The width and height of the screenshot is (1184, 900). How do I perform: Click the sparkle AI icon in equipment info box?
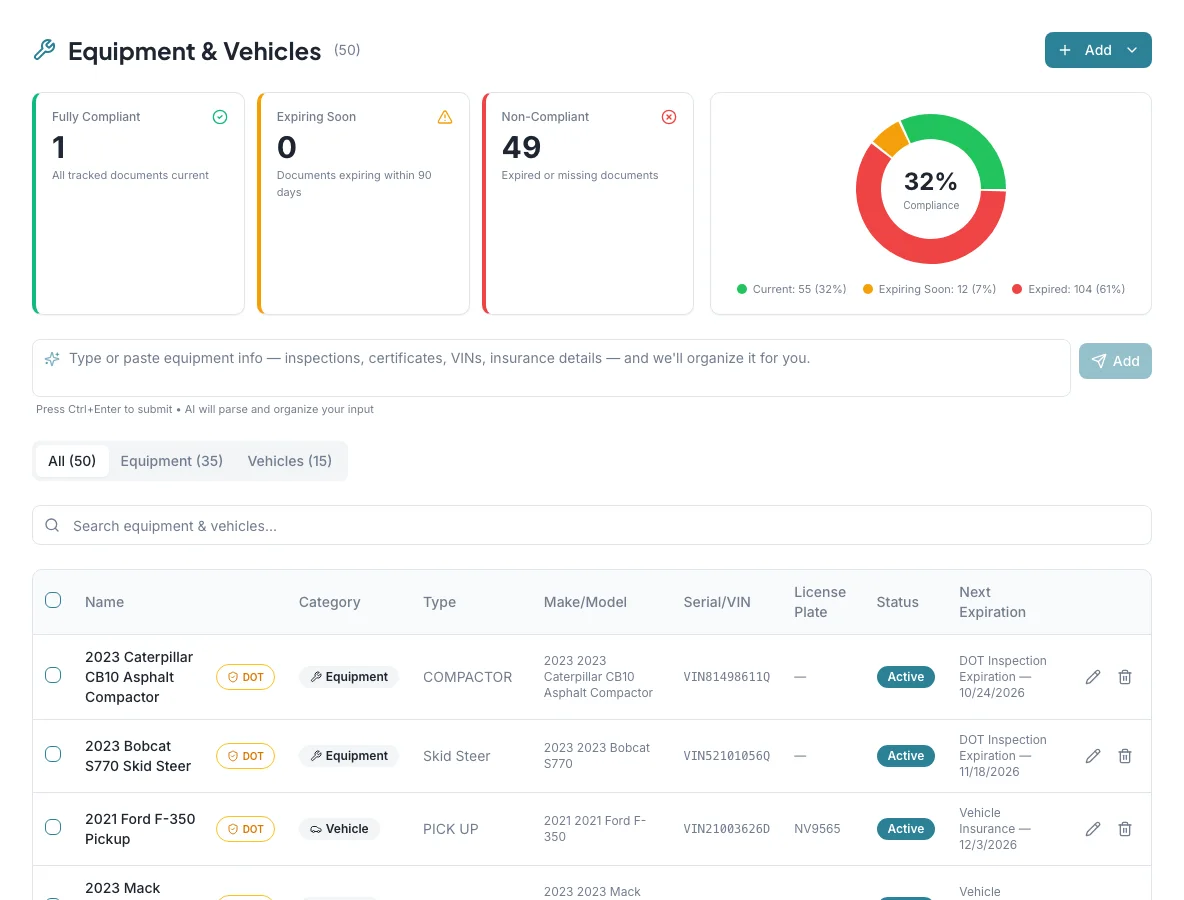click(x=52, y=359)
